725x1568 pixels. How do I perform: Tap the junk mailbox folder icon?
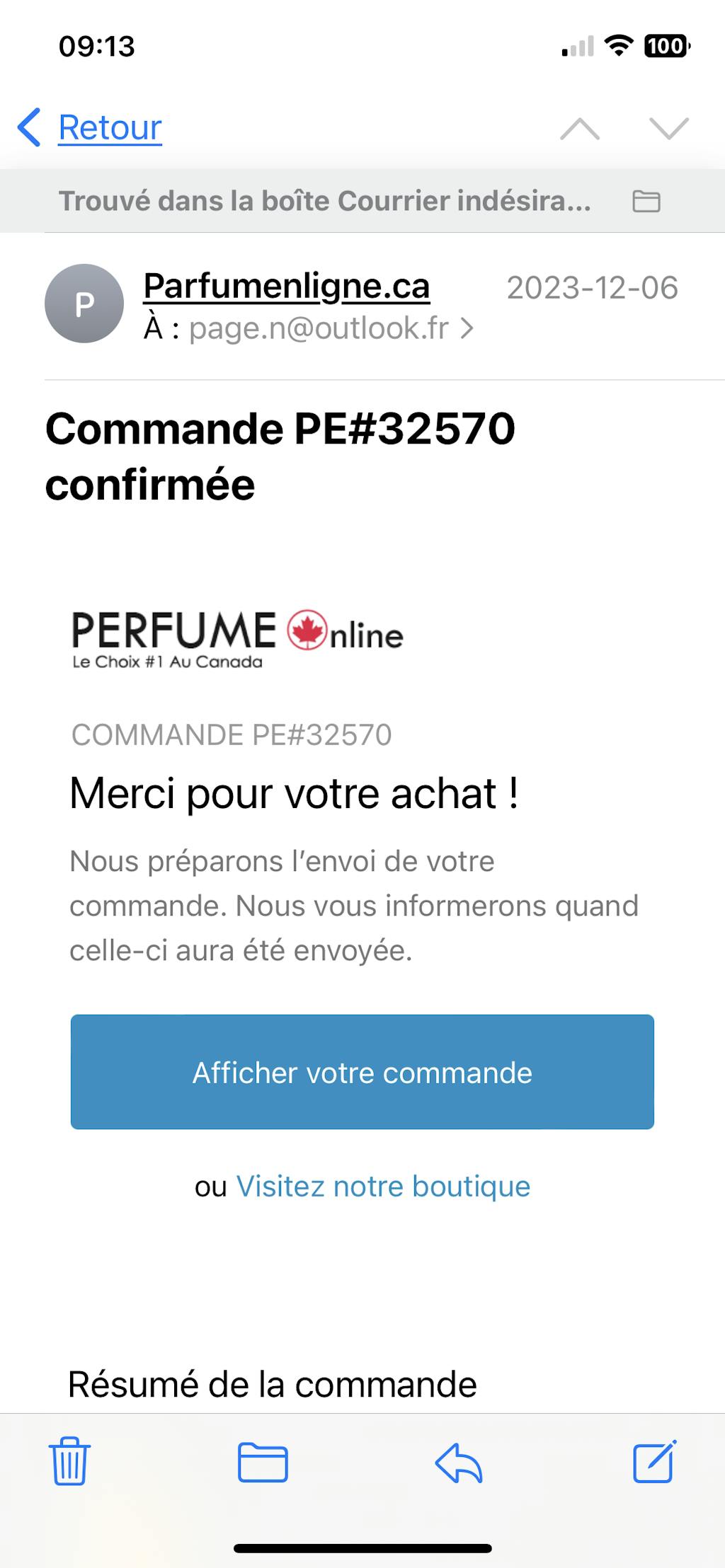(646, 202)
